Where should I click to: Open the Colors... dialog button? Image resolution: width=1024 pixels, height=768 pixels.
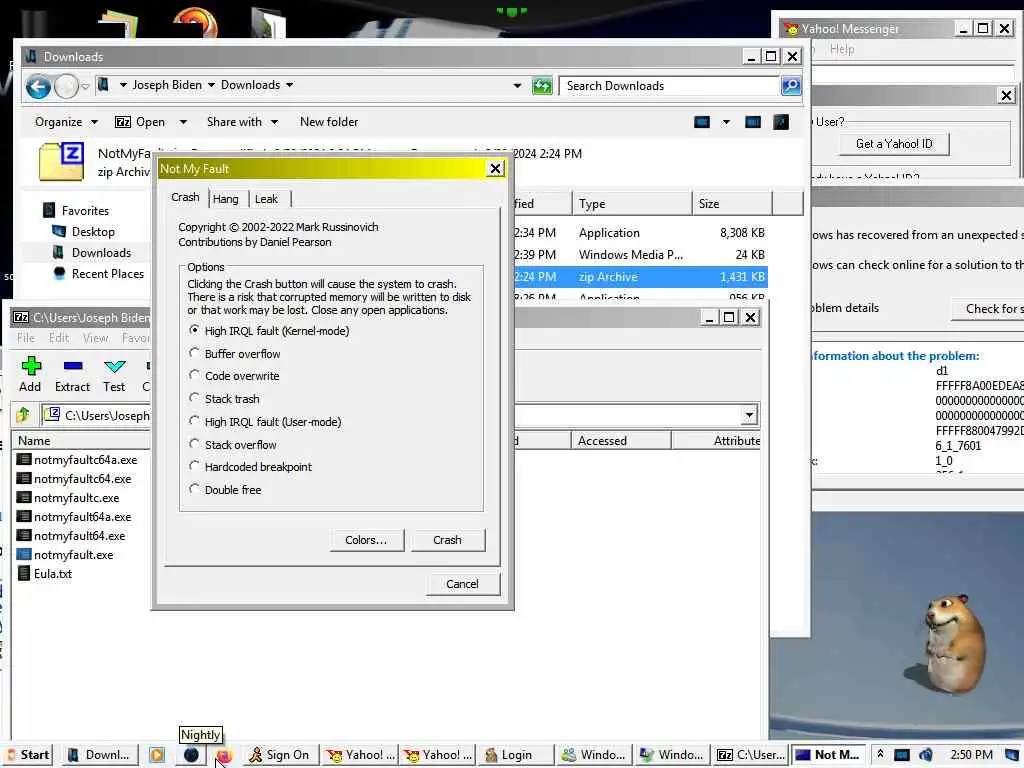366,540
